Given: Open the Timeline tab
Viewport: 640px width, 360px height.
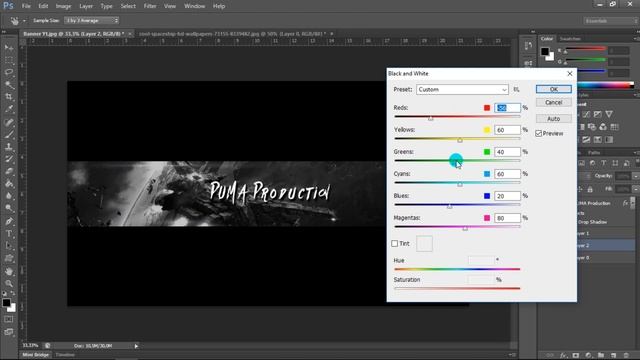Looking at the screenshot, I should coord(65,355).
